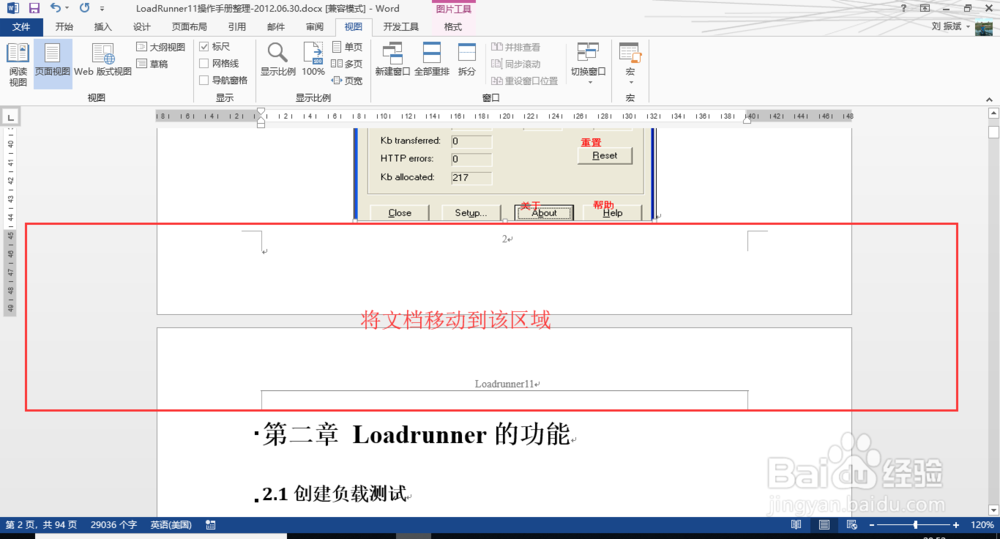Split the document window (拆分)

point(467,59)
